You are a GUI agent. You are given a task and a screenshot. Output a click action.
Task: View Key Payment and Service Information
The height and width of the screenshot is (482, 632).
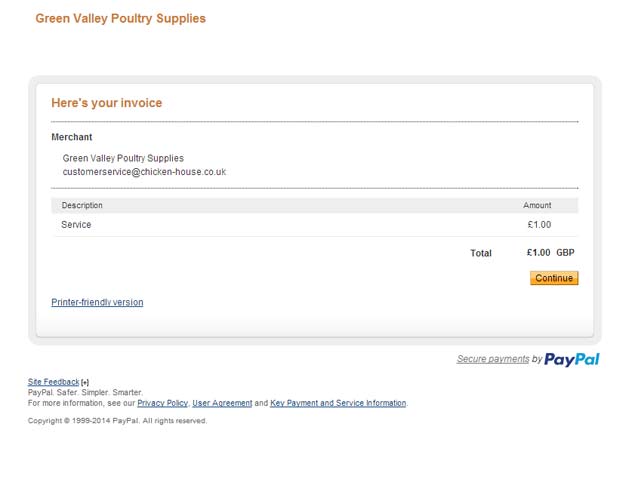pos(338,403)
